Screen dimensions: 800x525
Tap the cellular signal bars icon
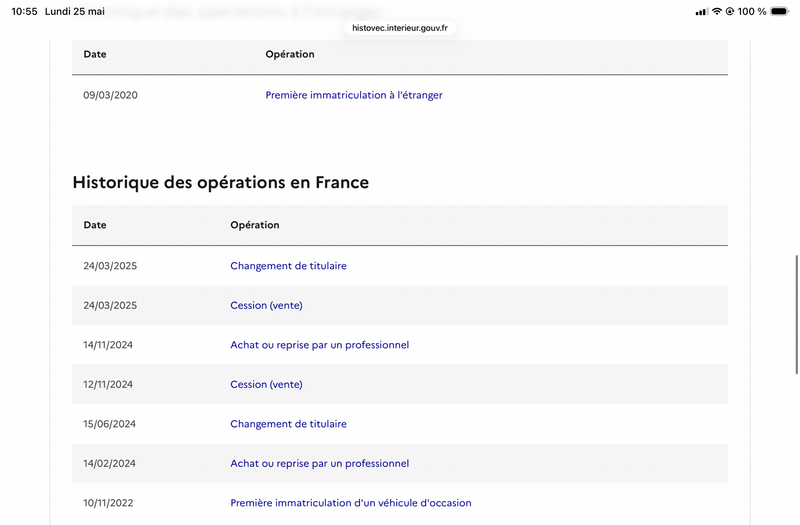[x=702, y=12]
